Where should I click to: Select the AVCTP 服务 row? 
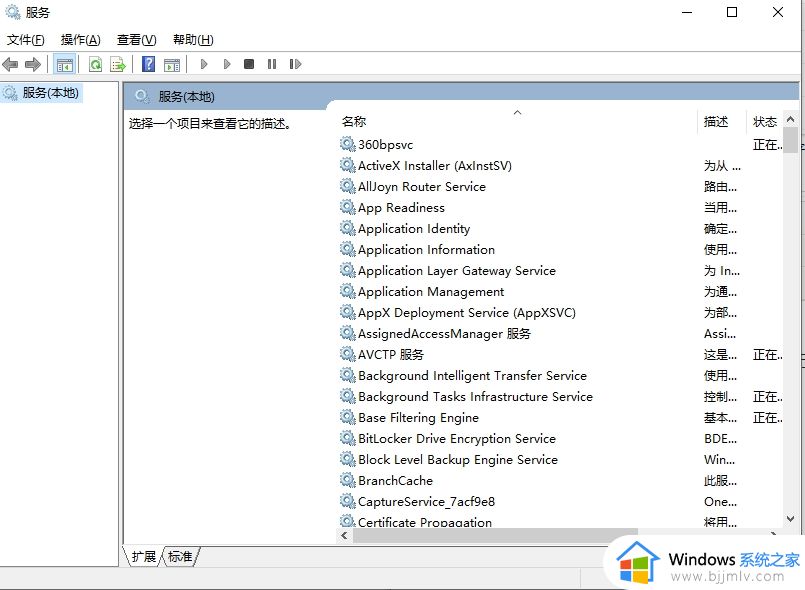click(x=561, y=355)
